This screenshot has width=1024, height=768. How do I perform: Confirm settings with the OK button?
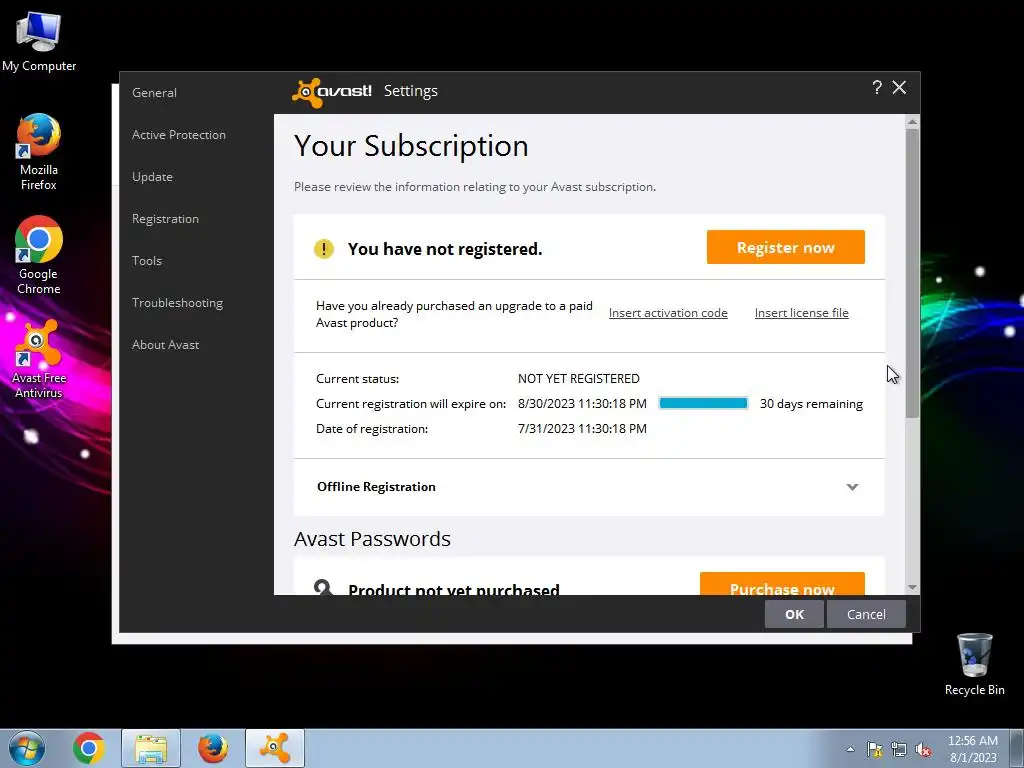point(794,614)
